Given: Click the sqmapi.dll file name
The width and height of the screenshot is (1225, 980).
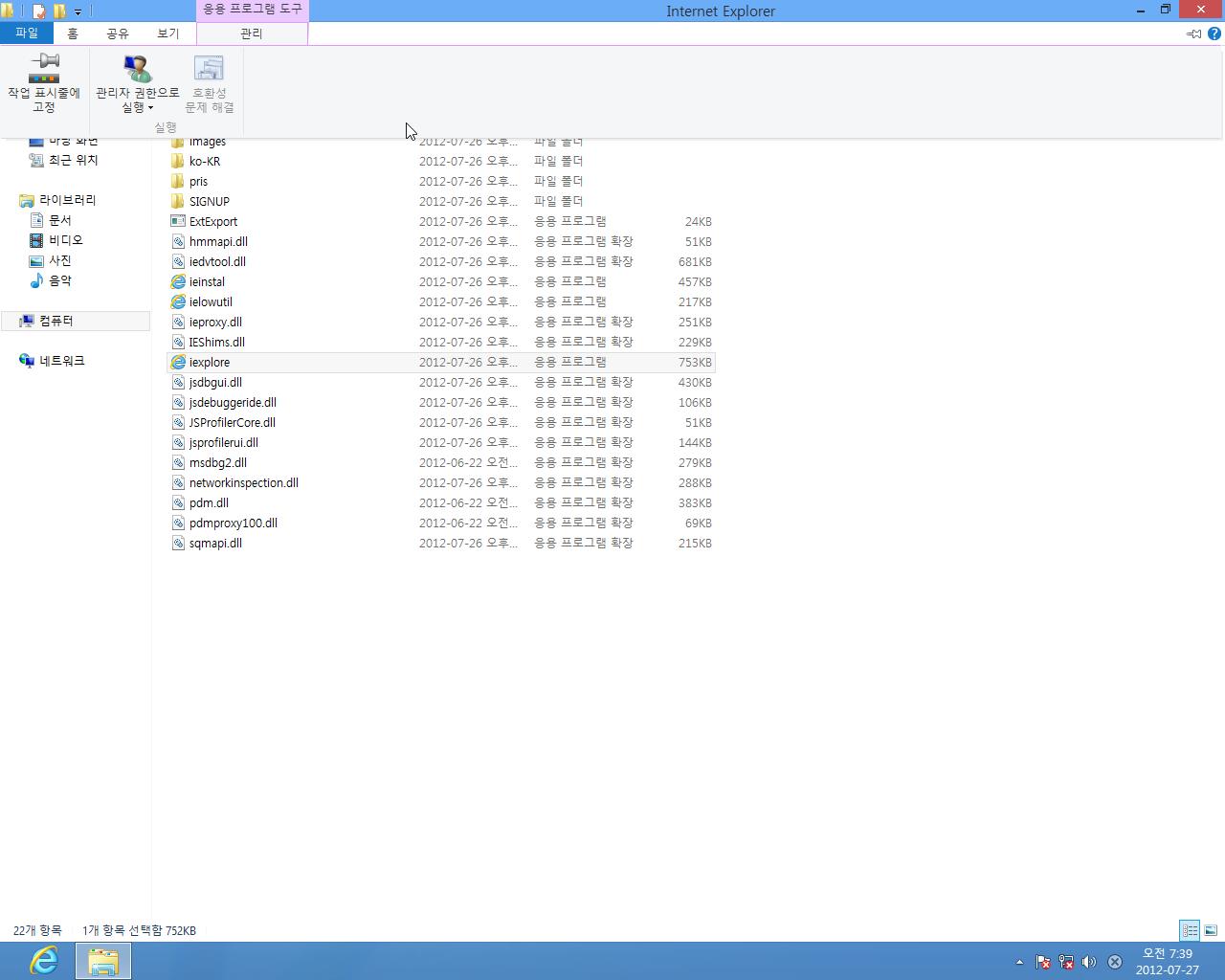Looking at the screenshot, I should point(215,543).
